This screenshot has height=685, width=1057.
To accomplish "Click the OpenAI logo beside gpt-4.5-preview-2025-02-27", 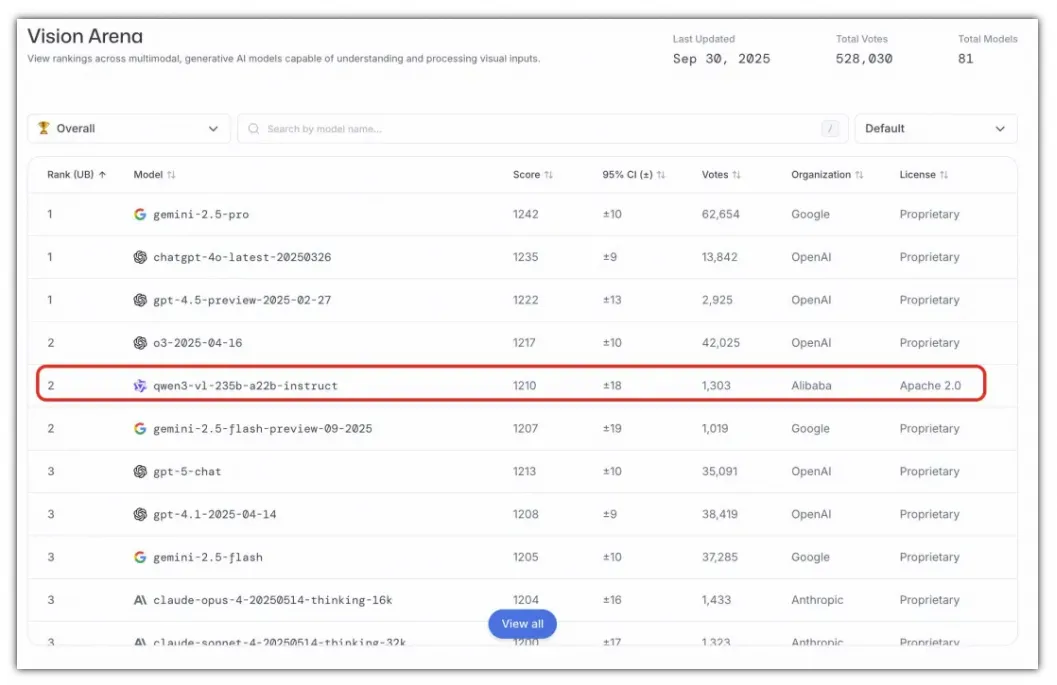I will pyautogui.click(x=140, y=300).
